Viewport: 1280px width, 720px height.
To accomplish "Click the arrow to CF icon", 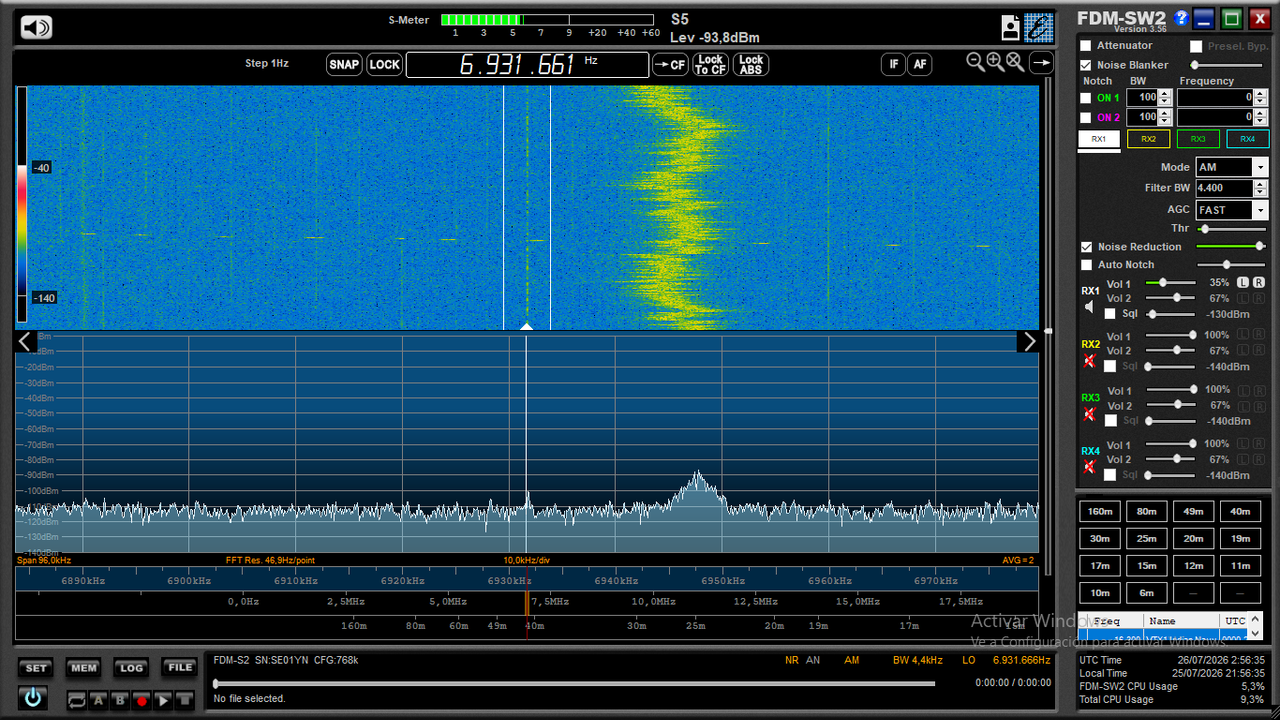I will 670,65.
